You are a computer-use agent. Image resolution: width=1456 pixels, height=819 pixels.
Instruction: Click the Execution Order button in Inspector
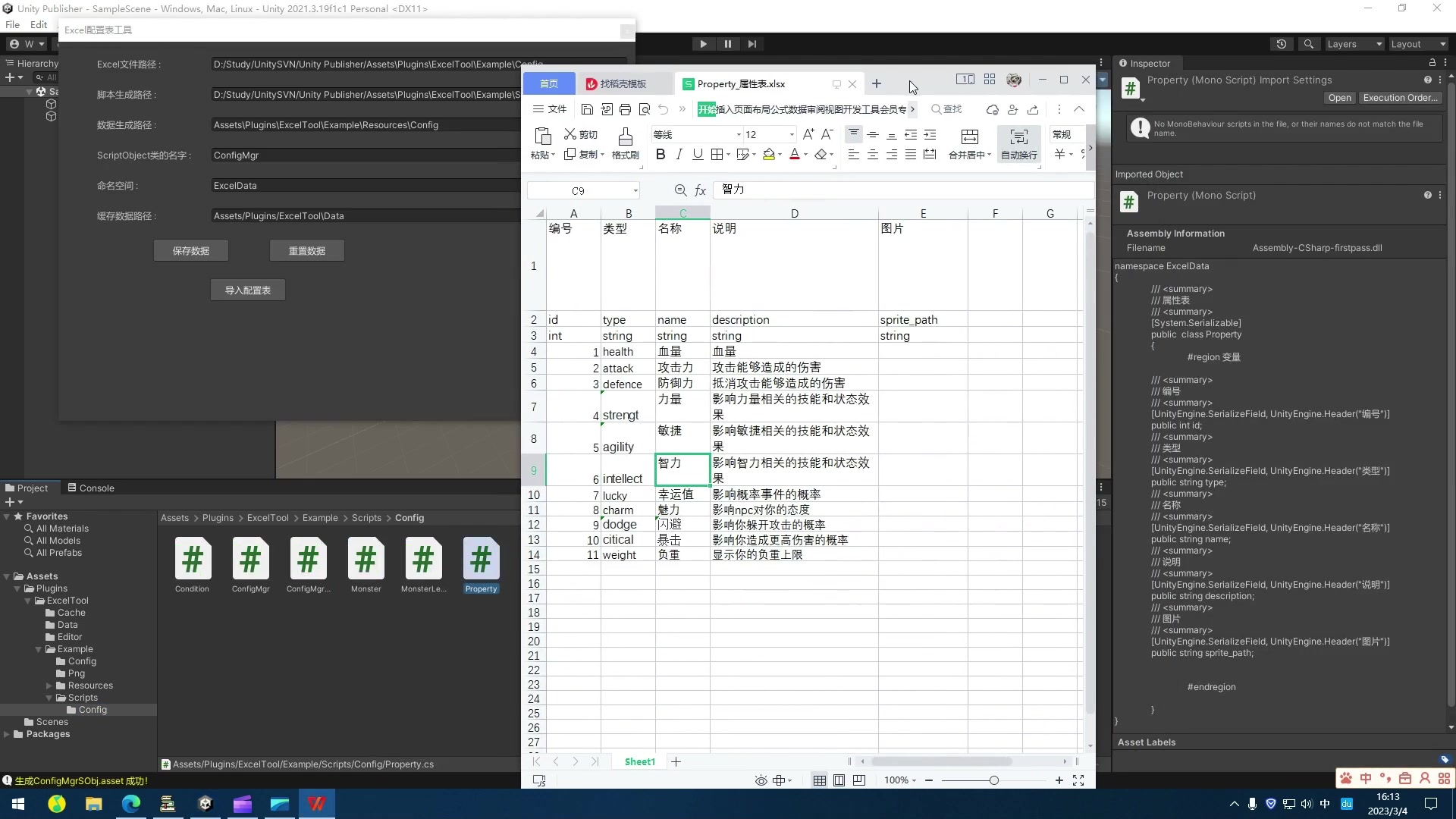coord(1400,98)
